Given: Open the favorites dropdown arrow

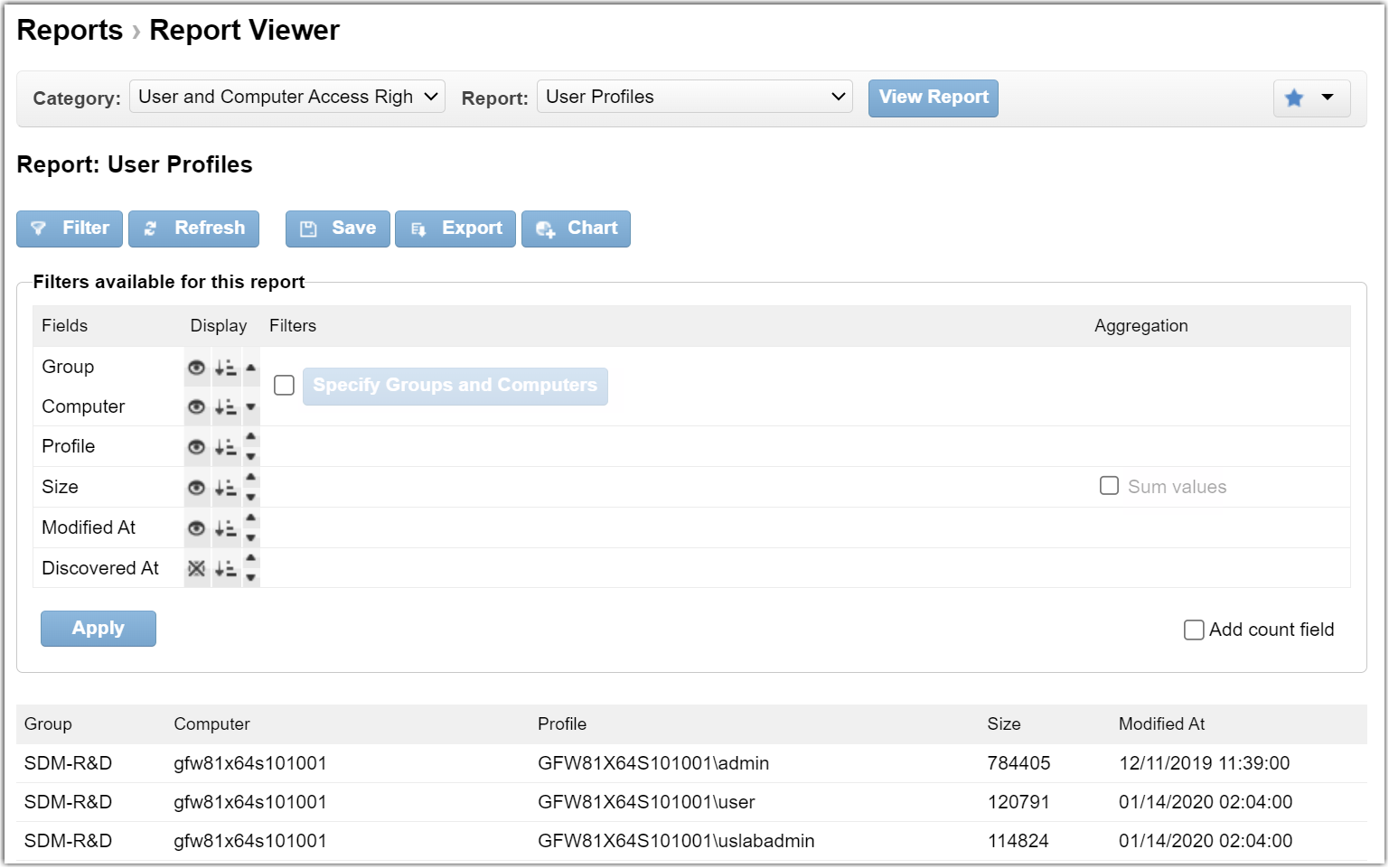Looking at the screenshot, I should tap(1328, 98).
